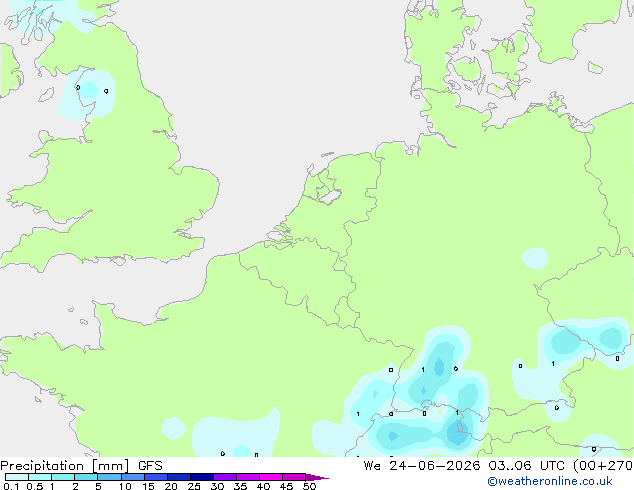Select the 2–5 mm legend color band
Screen dimensions: 634x490
tap(86, 477)
